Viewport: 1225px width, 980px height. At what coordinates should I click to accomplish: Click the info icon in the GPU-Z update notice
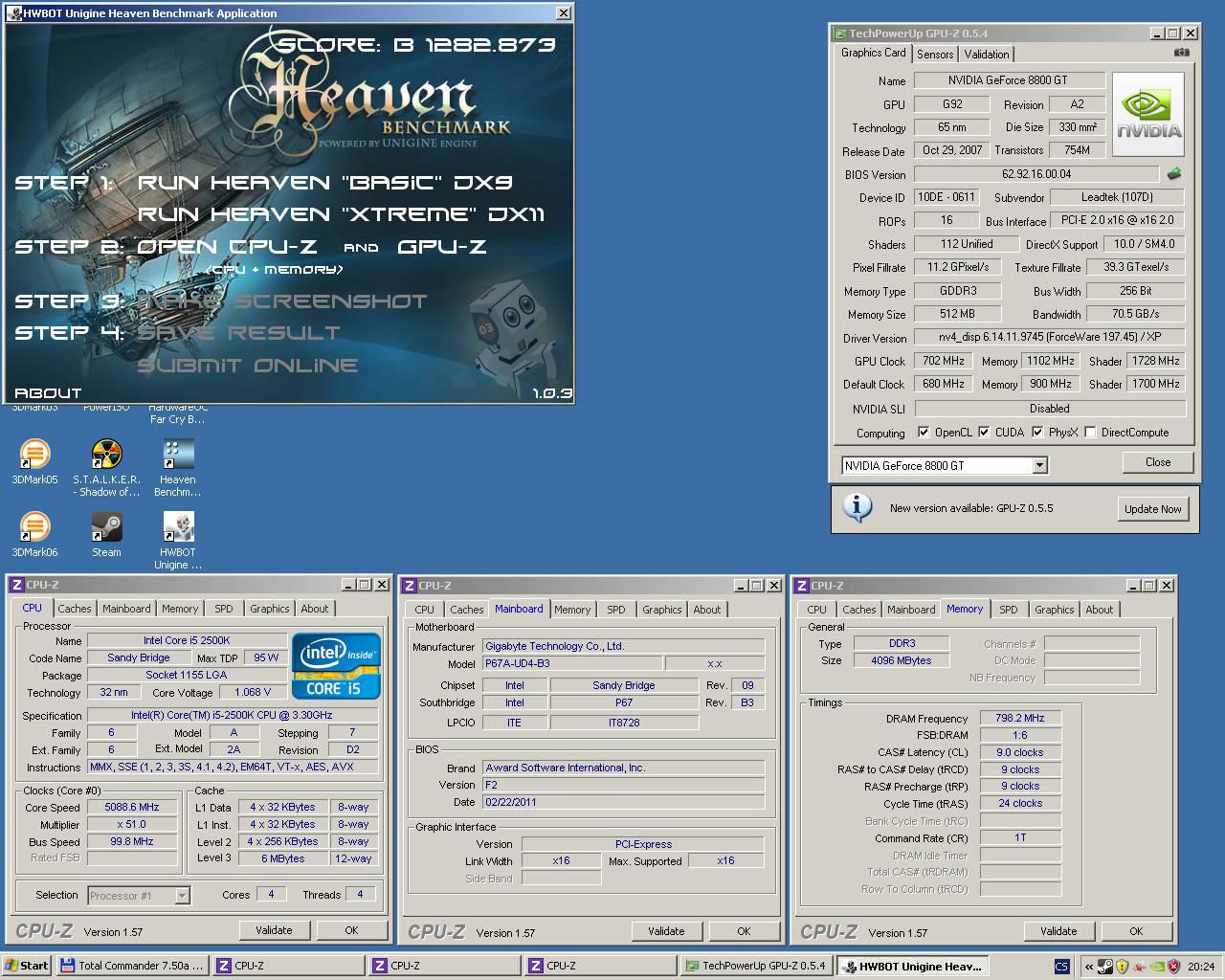point(857,508)
